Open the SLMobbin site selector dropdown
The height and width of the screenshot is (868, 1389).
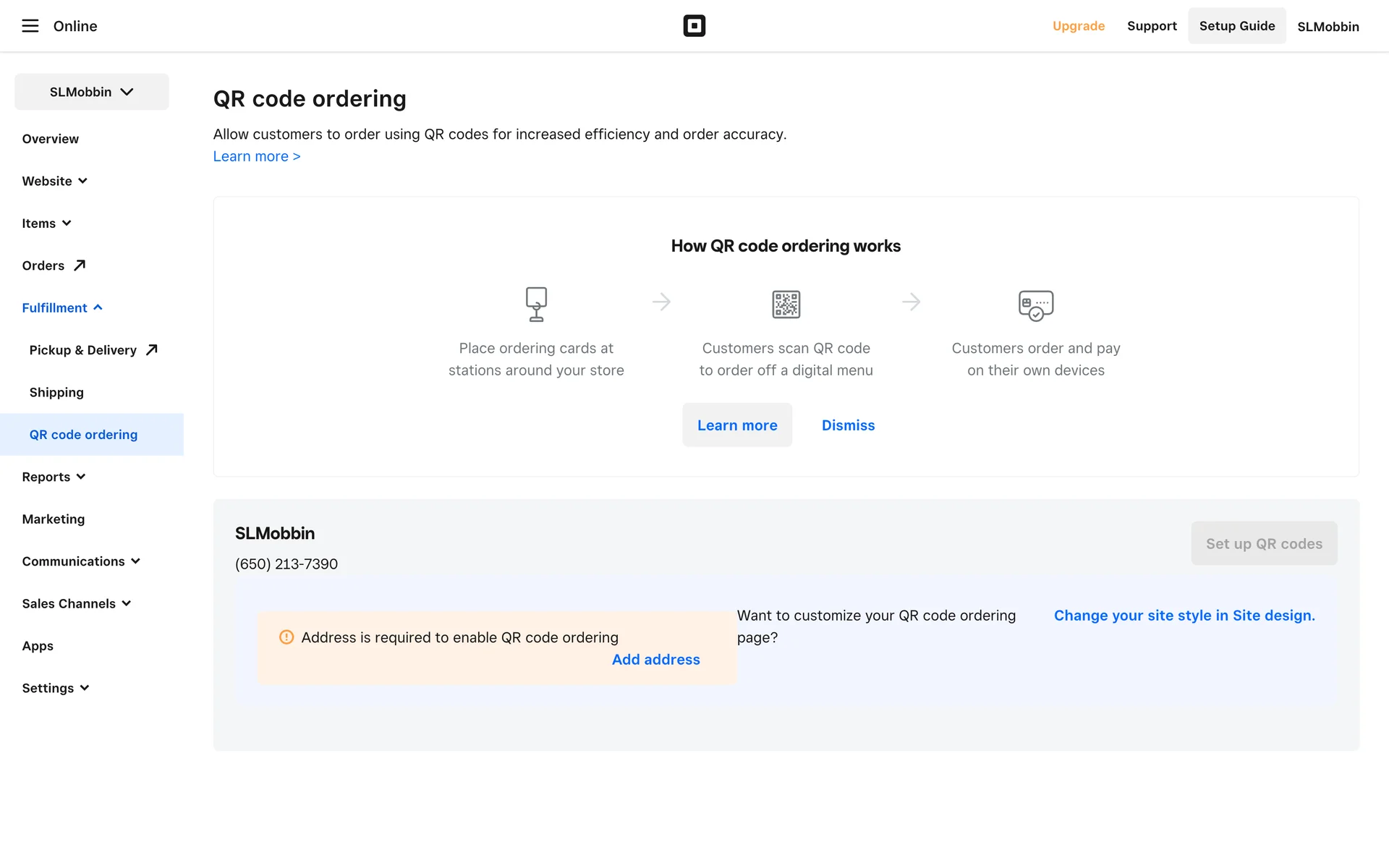[x=92, y=92]
